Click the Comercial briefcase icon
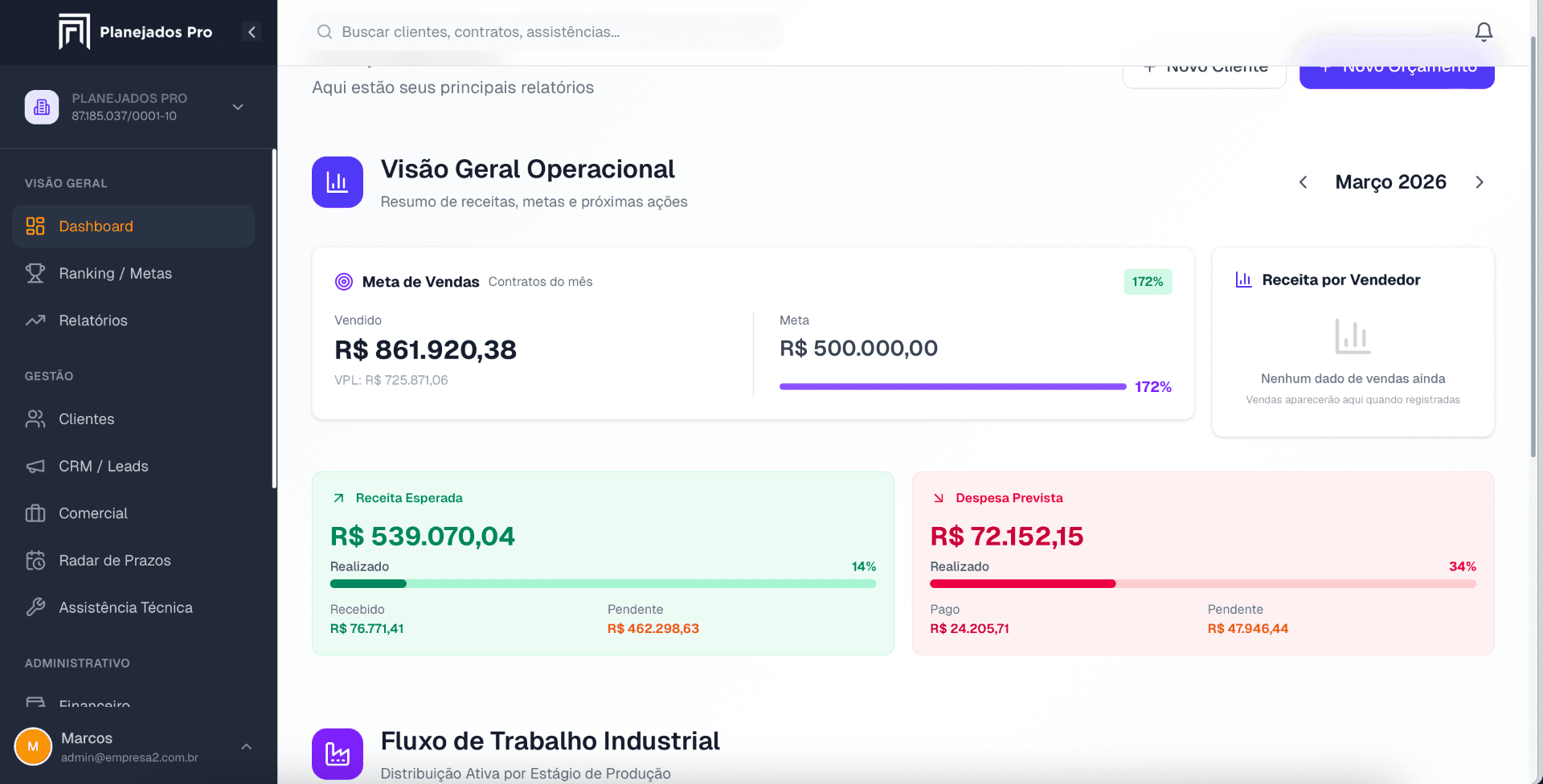The image size is (1543, 784). 35,513
